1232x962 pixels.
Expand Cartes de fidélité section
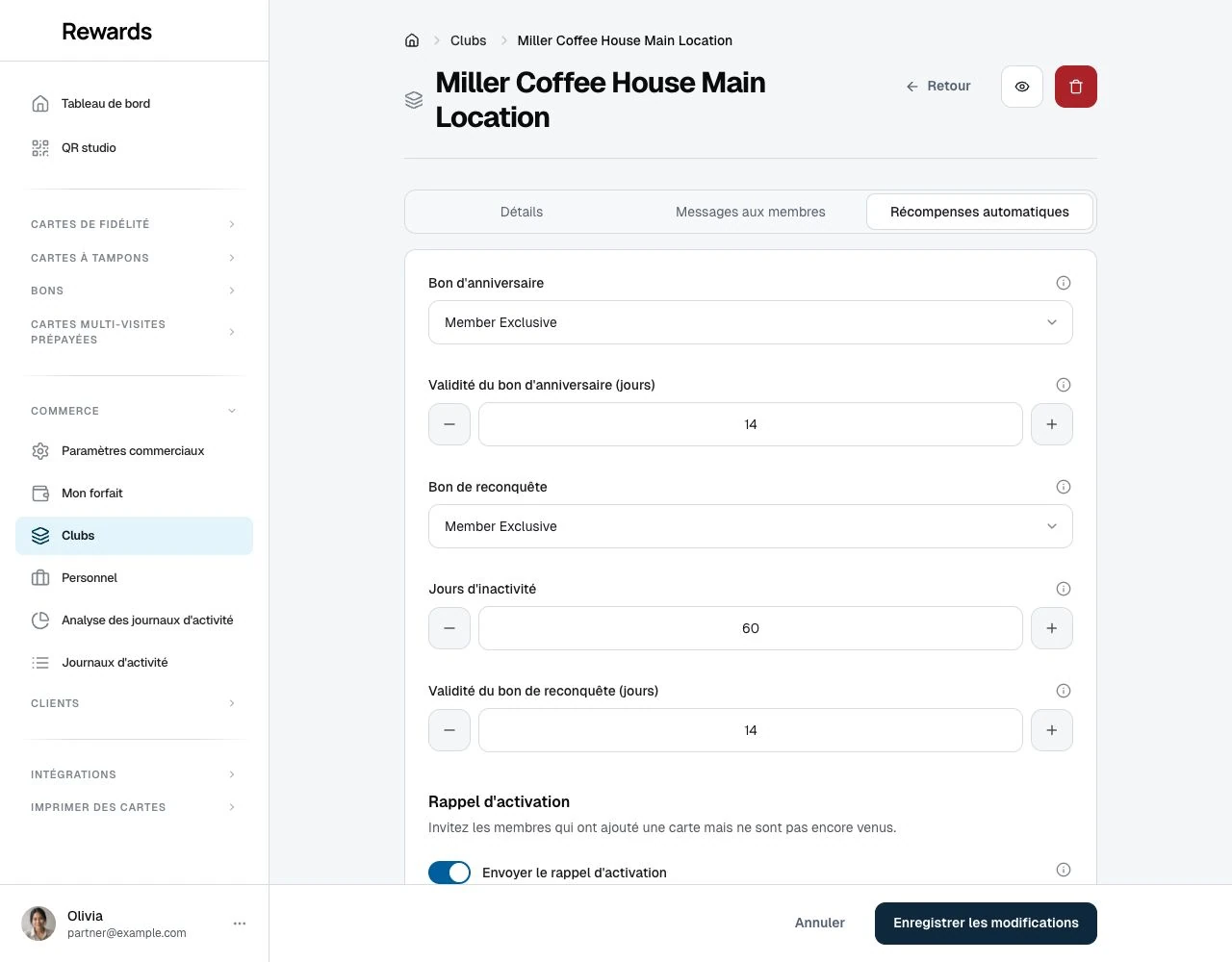tap(134, 224)
